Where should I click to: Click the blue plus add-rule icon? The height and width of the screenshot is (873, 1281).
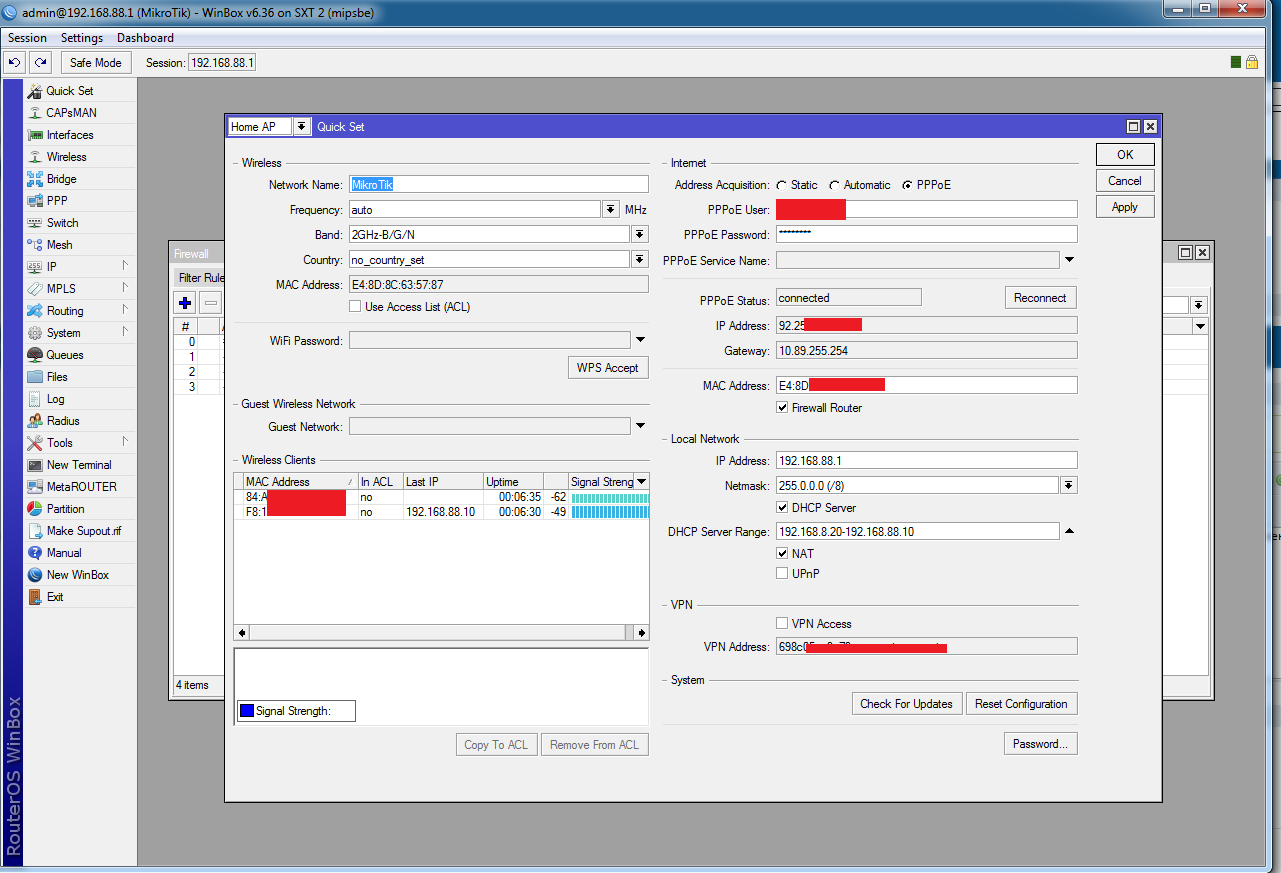pos(185,303)
